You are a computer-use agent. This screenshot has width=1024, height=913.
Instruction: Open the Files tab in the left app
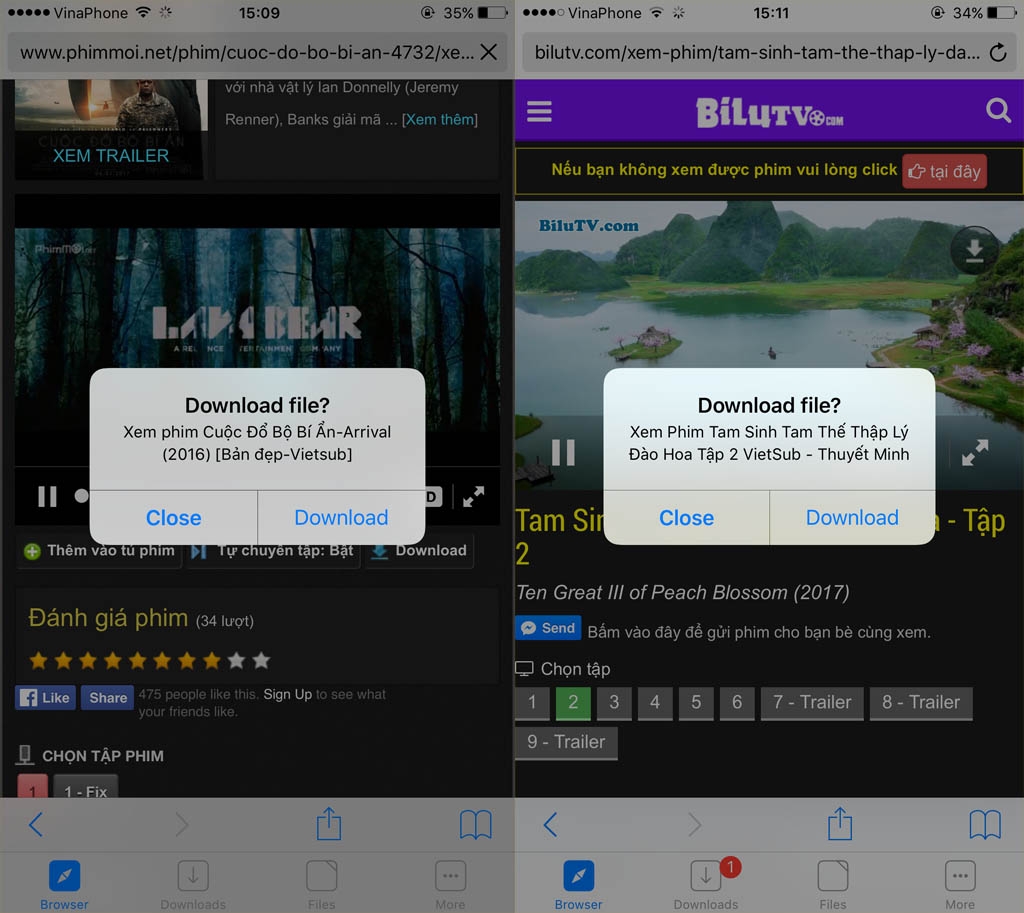tap(321, 885)
